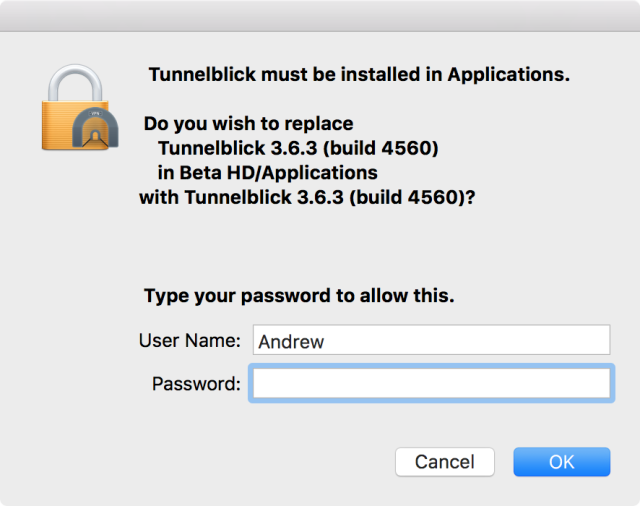Click the 'Password:' label
640x506 pixels.
pos(196,384)
